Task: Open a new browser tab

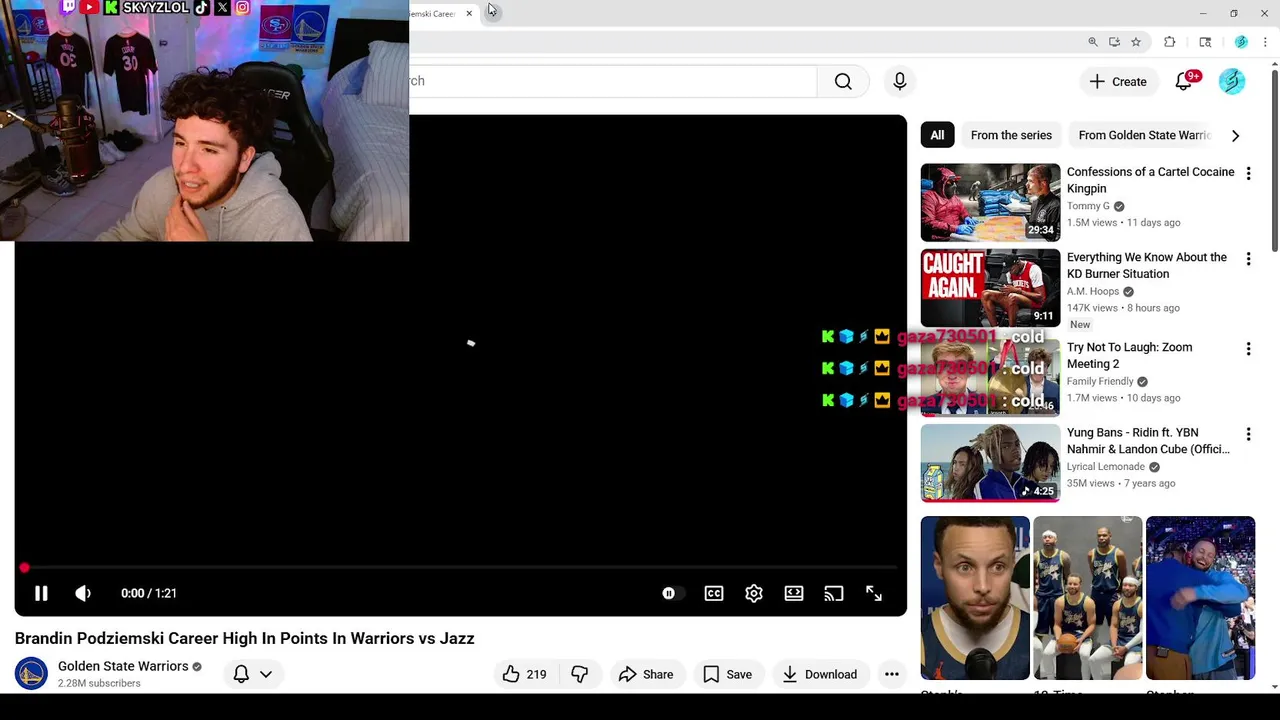Action: [x=492, y=11]
